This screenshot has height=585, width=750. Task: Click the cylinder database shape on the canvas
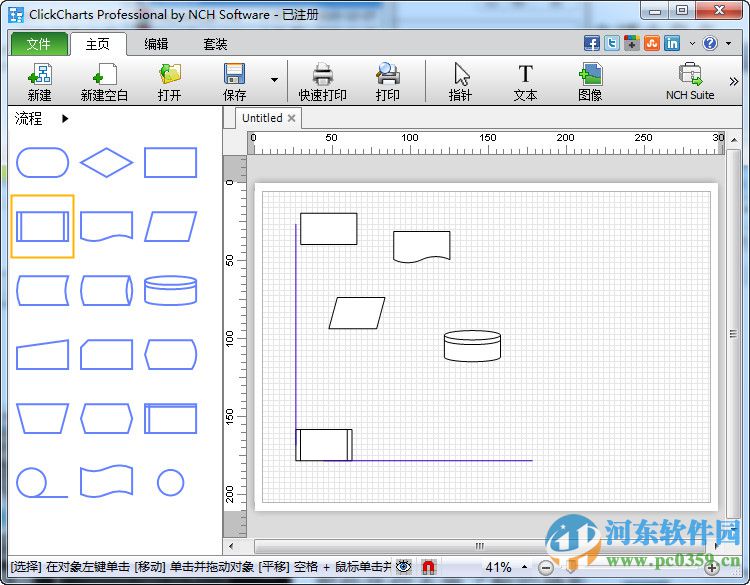point(473,345)
